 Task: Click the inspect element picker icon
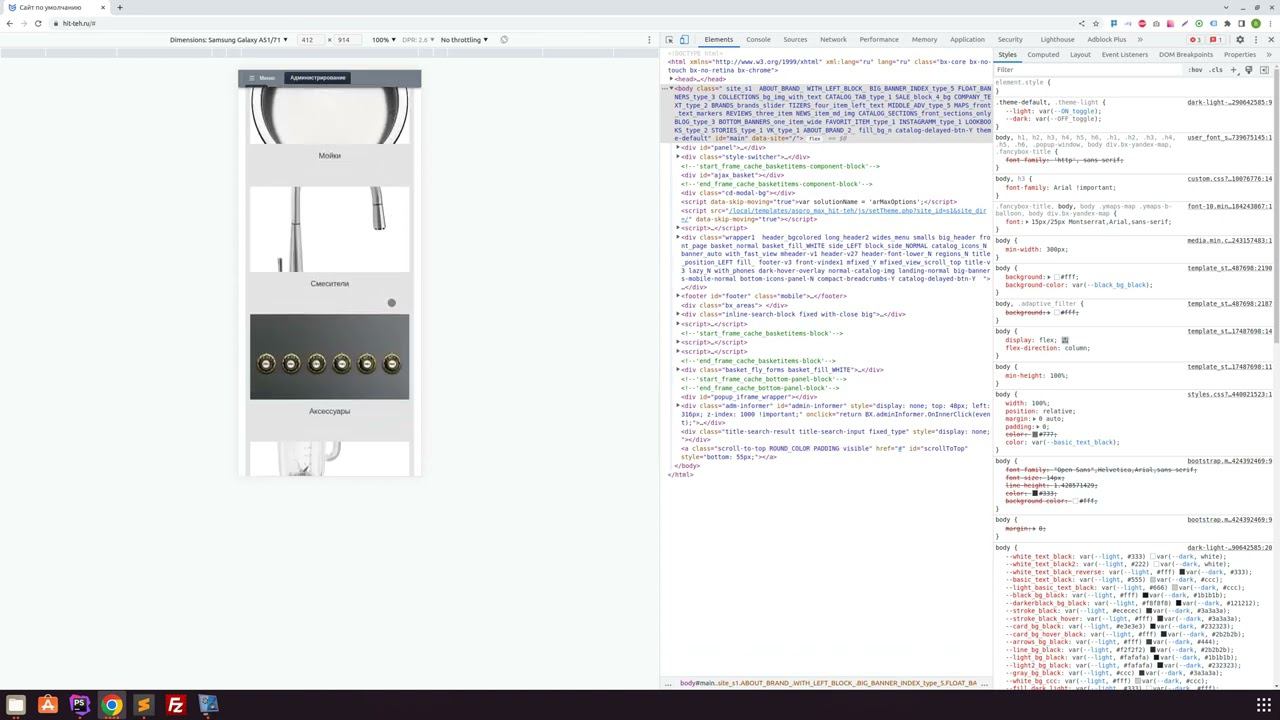[x=669, y=40]
